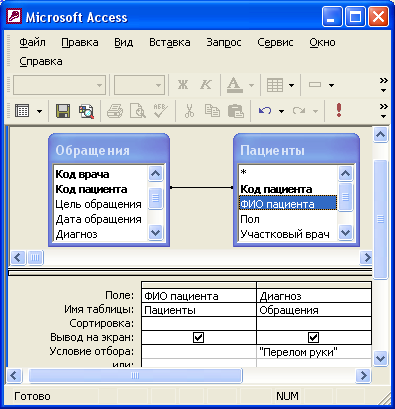Open View button dropdown arrow
The height and width of the screenshot is (409, 395).
pos(39,111)
